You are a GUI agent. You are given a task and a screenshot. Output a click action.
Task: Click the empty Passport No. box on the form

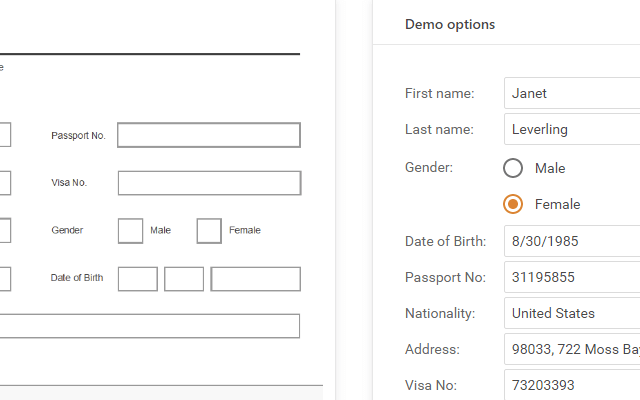(209, 135)
